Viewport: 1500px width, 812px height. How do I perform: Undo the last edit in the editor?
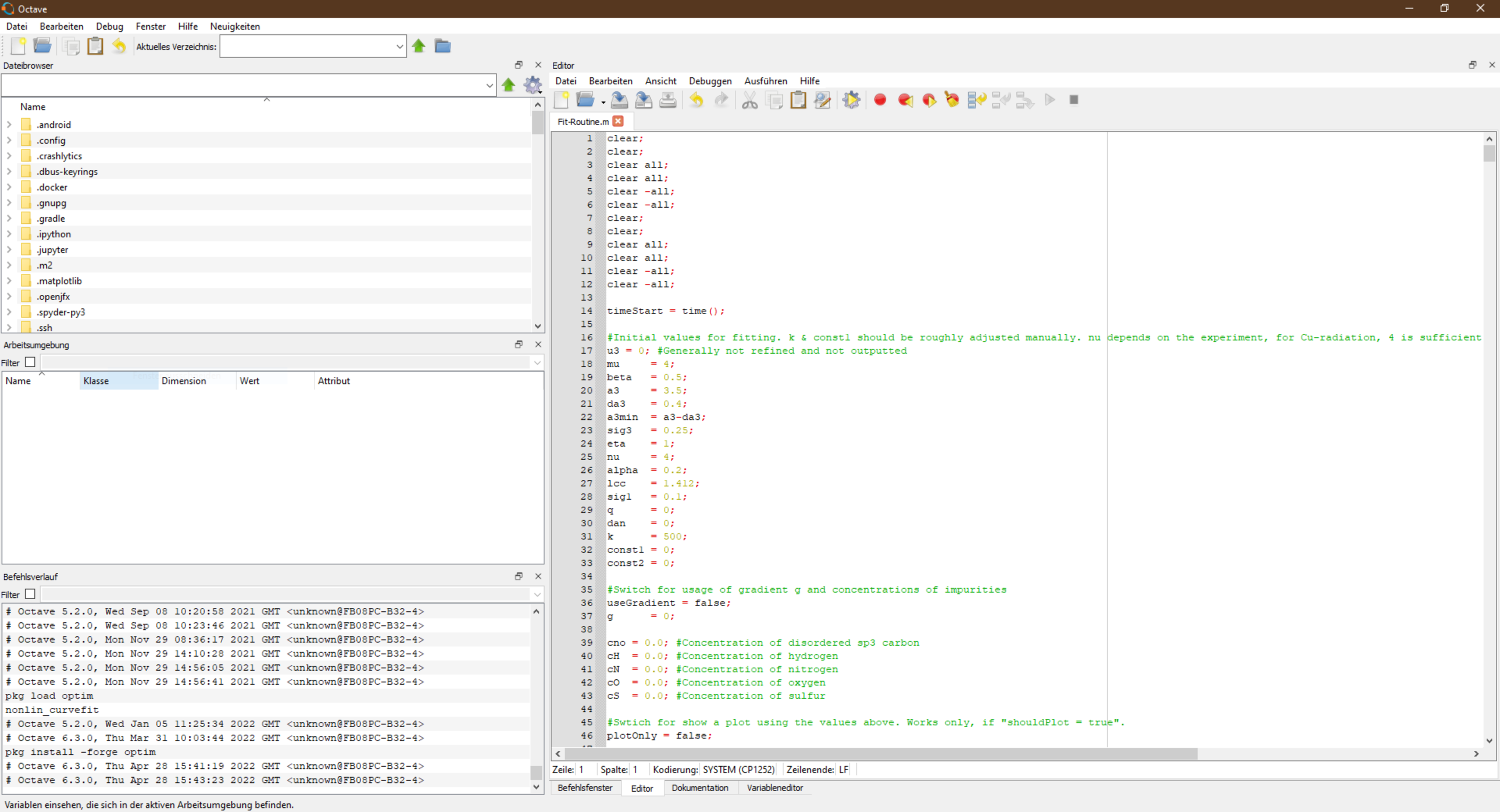pos(696,100)
